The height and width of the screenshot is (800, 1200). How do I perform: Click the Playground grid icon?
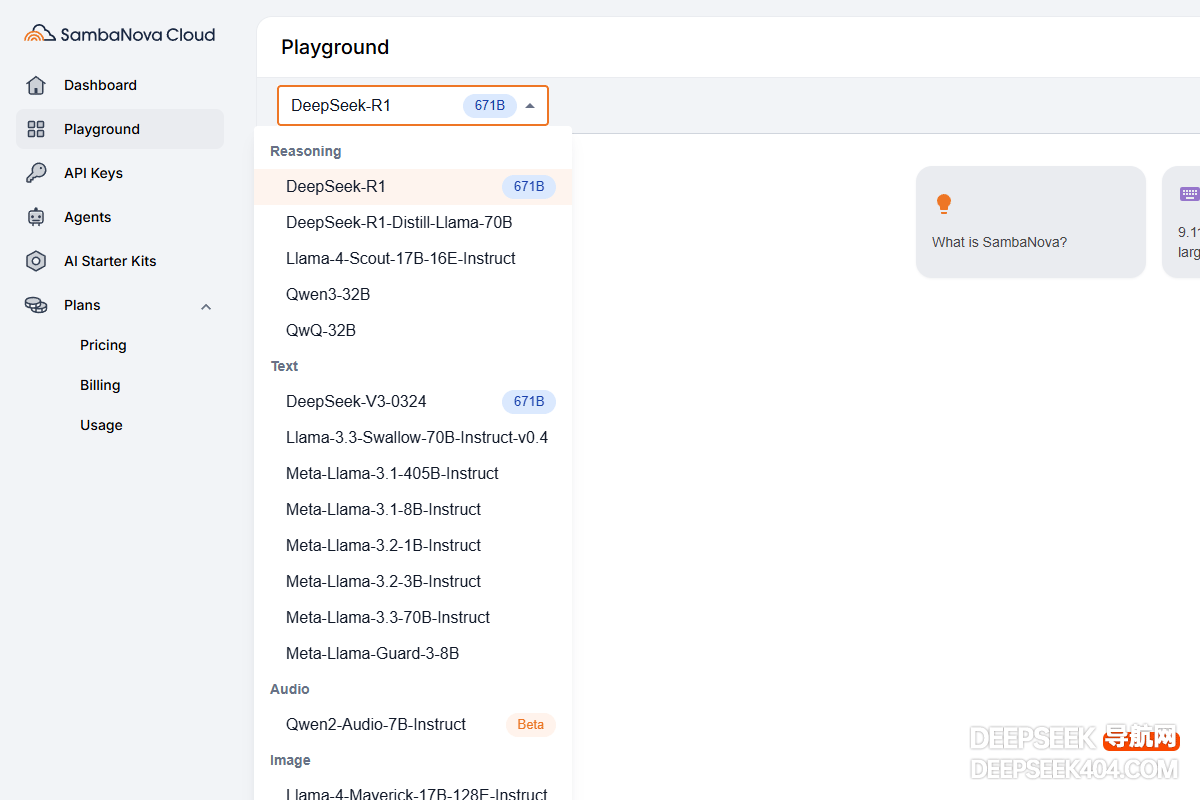coord(36,129)
